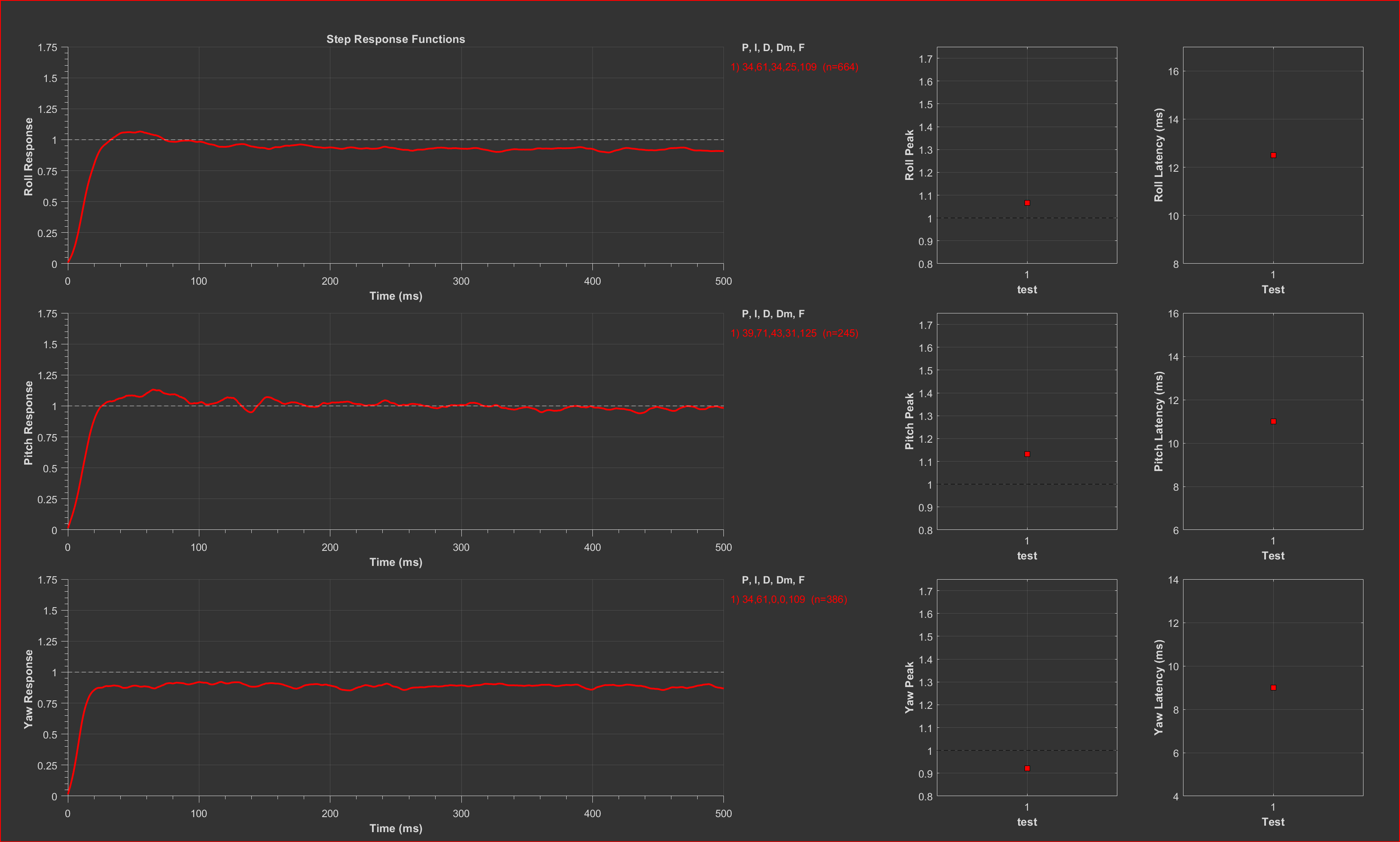Image resolution: width=1400 pixels, height=842 pixels.
Task: Click the Yaw Latency red data marker
Action: (1273, 688)
